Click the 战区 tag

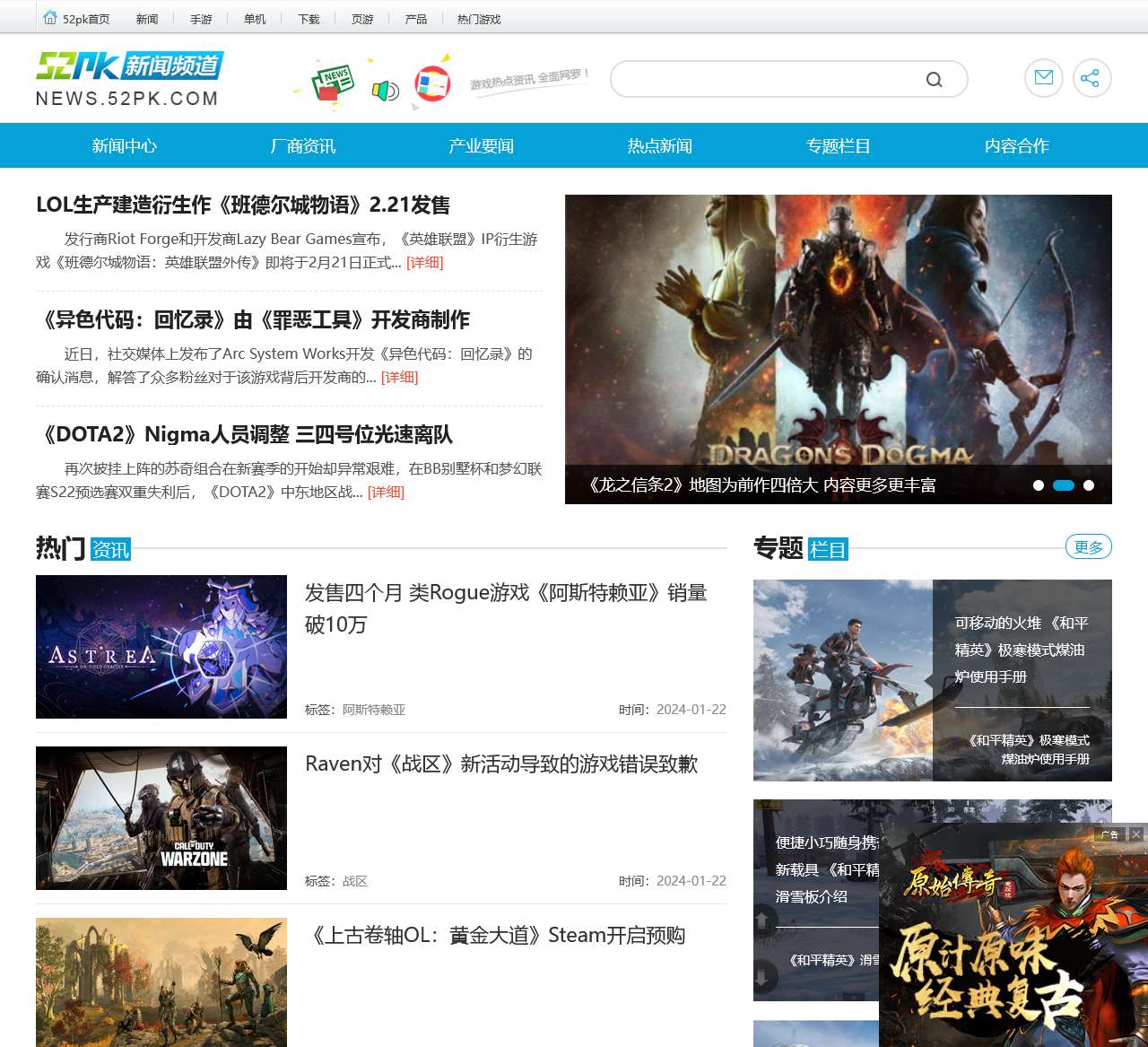[355, 881]
